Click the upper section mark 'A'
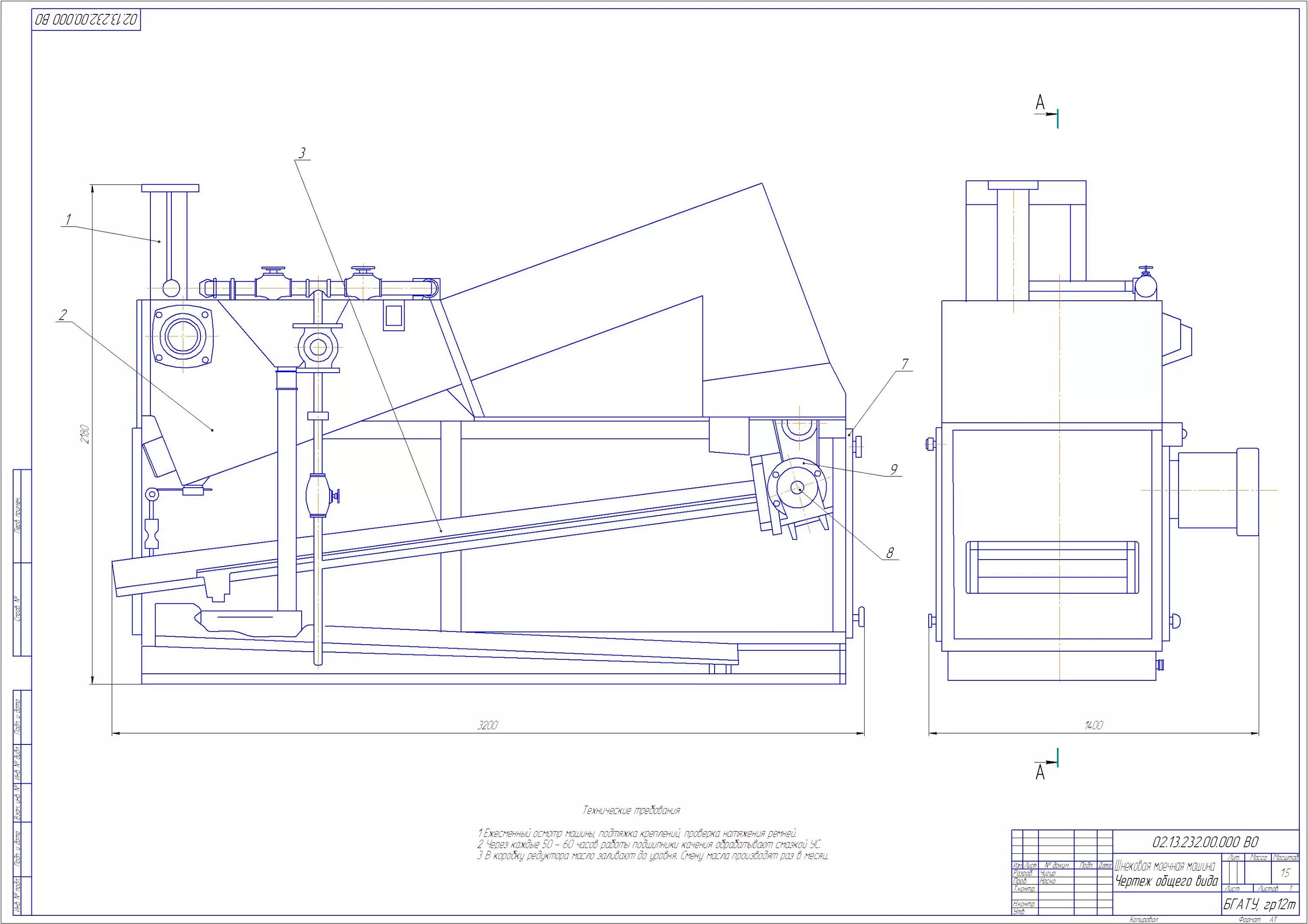Viewport: 1308px width, 924px height. click(1040, 103)
